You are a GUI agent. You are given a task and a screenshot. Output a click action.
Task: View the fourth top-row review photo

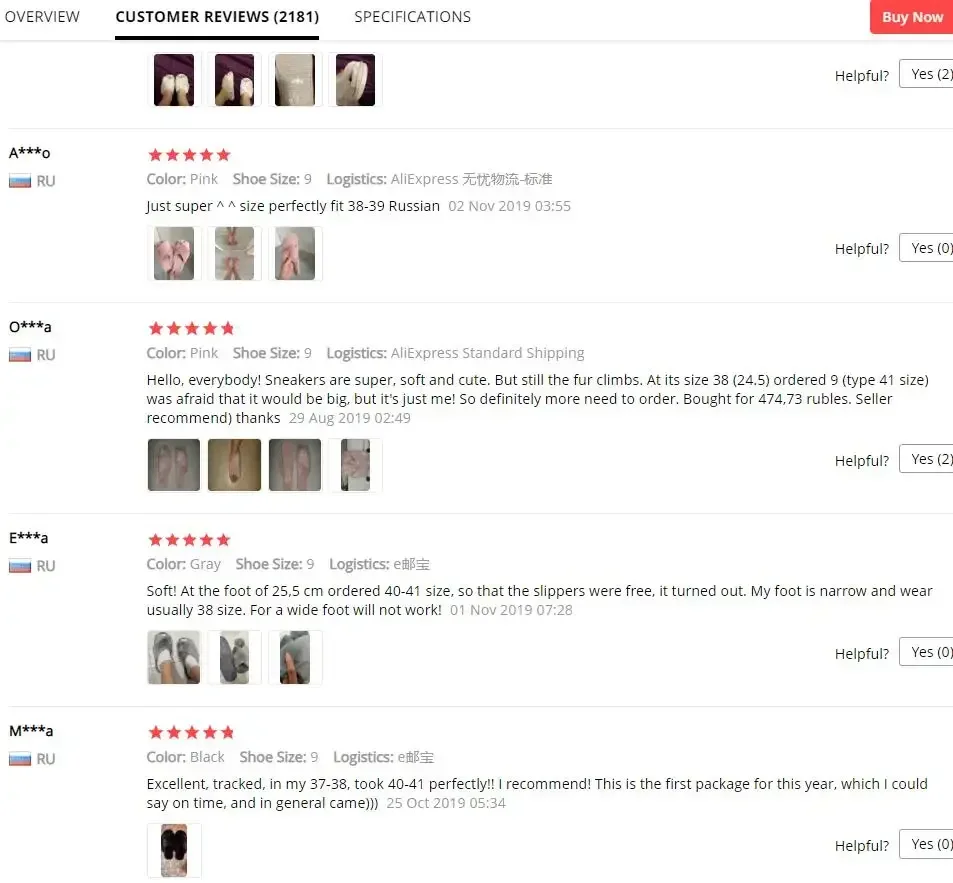click(x=356, y=80)
